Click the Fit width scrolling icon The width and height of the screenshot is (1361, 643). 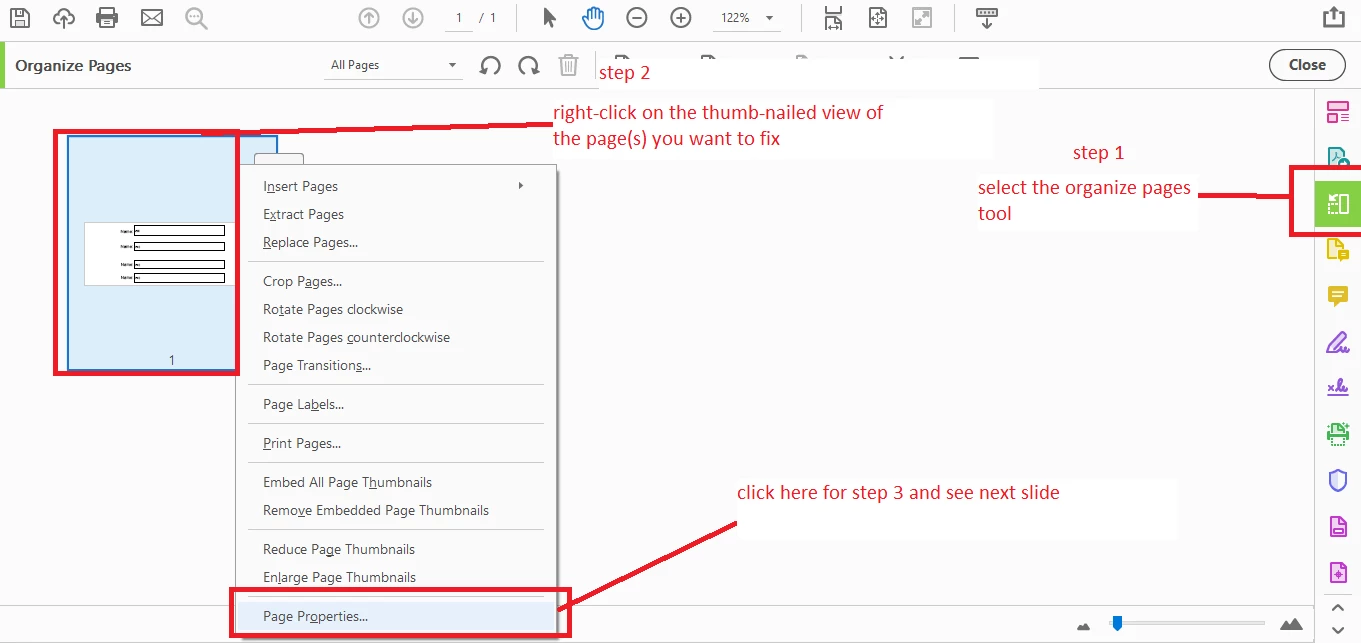click(833, 18)
